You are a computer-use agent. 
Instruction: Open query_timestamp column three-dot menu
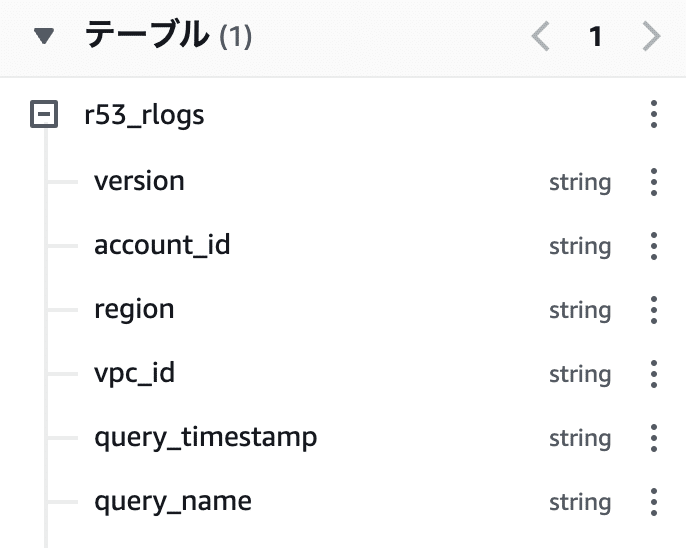[x=654, y=438]
